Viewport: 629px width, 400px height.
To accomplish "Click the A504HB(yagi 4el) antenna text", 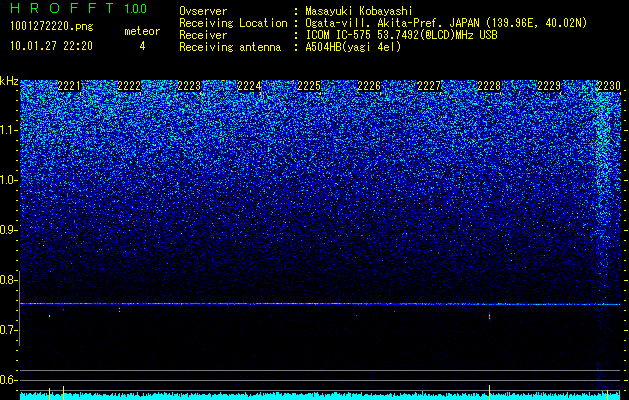I will [353, 47].
